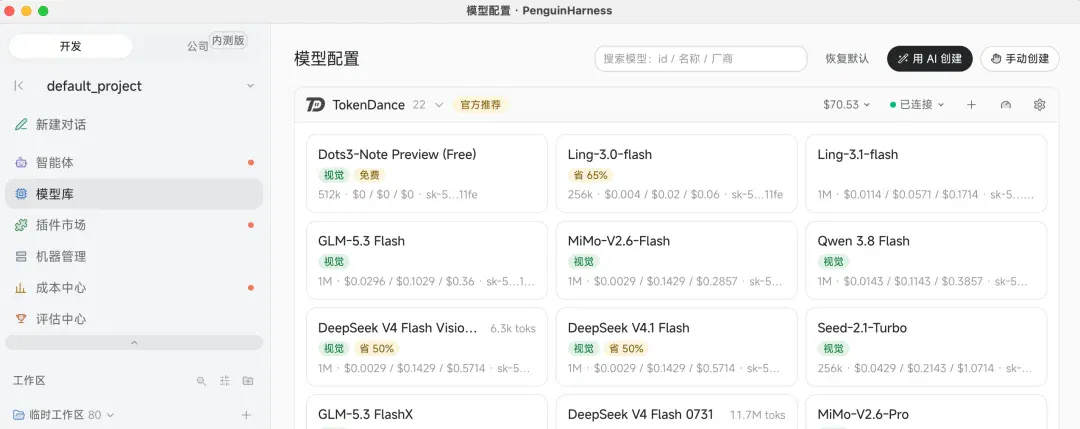The width and height of the screenshot is (1080, 429).
Task: Click the 11.7M toks usage label
Action: point(758,415)
